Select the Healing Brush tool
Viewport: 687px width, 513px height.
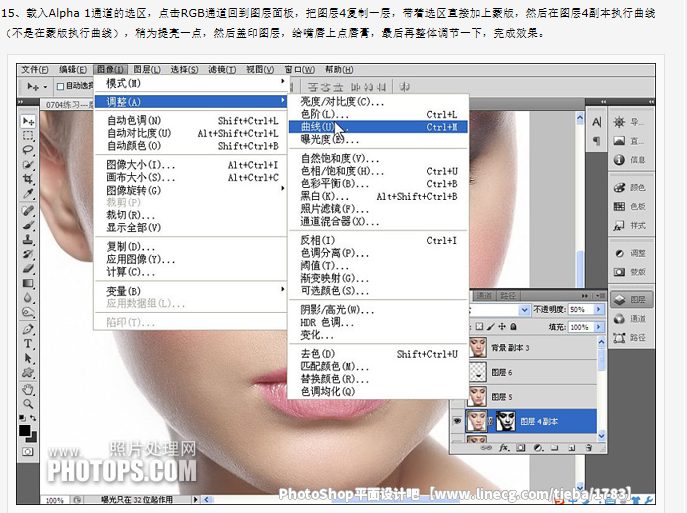(28, 211)
